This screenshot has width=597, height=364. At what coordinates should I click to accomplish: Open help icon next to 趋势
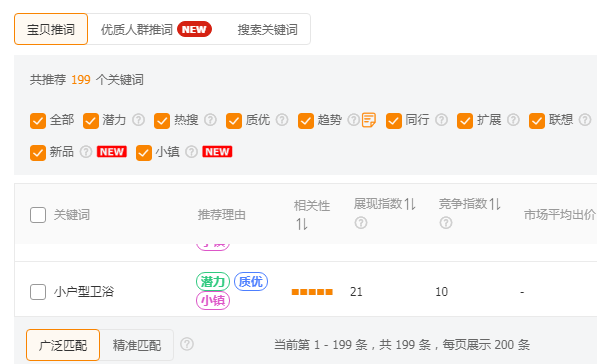point(354,120)
